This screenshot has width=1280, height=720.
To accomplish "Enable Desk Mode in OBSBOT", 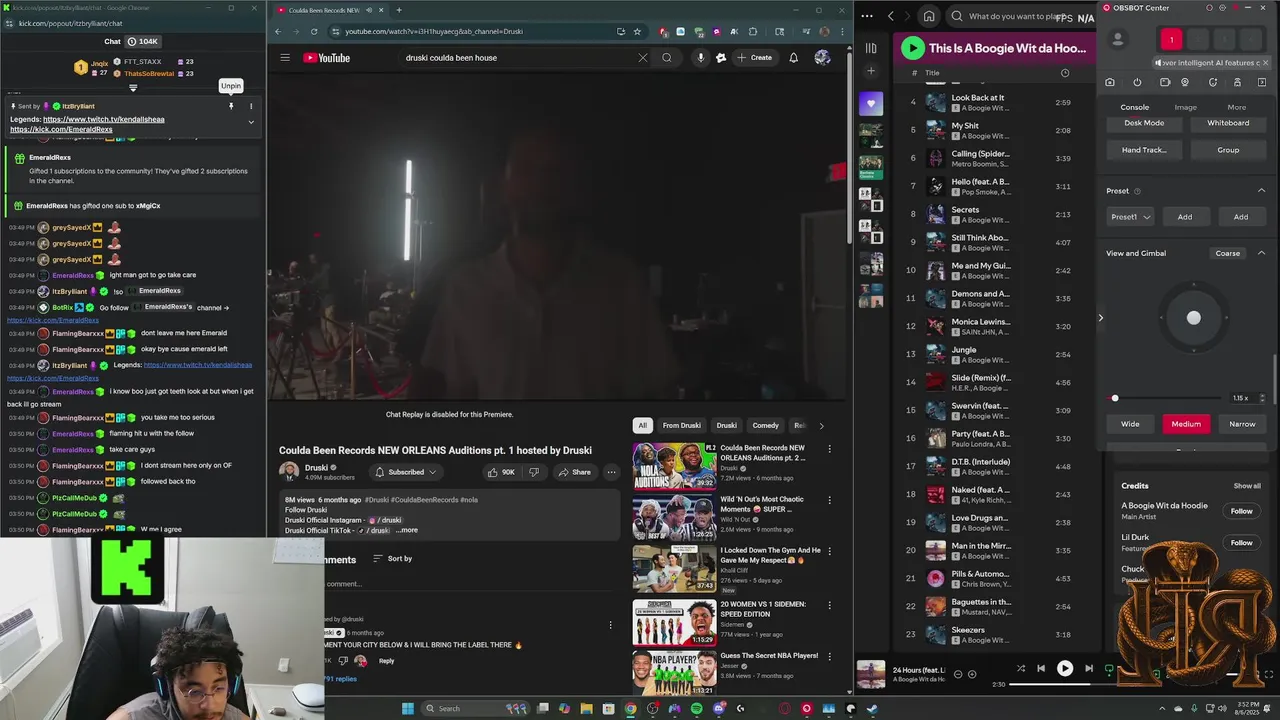I will (1144, 123).
